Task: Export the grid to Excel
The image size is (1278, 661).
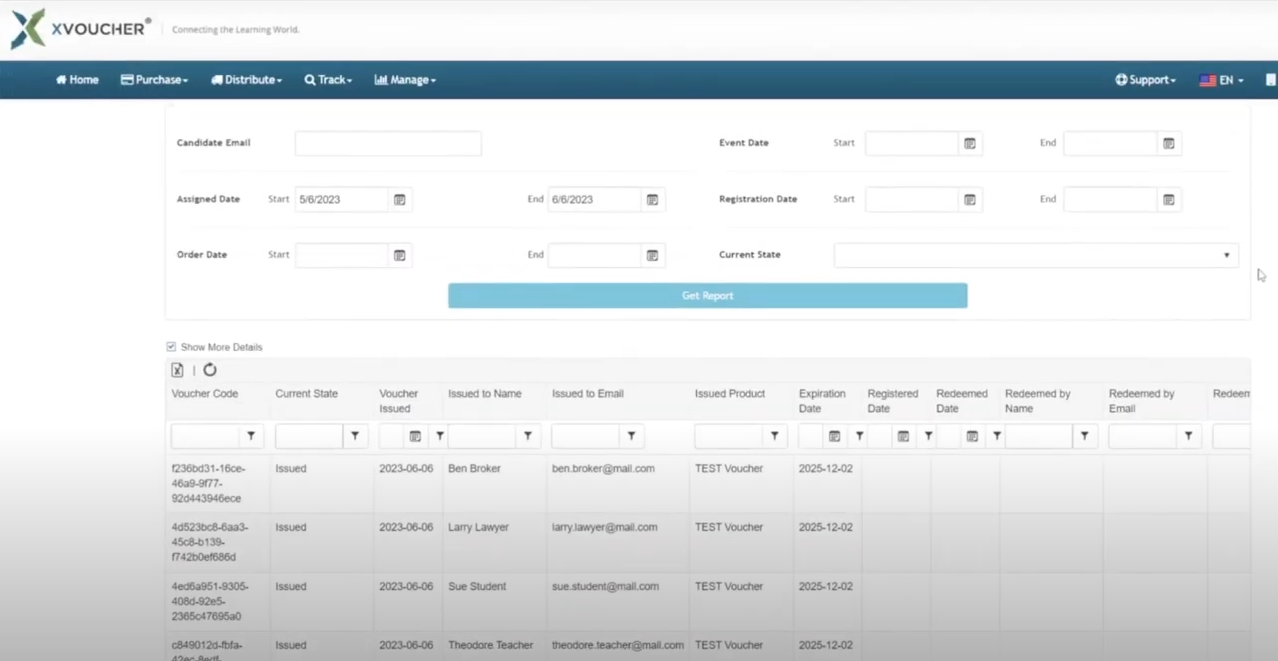Action: click(177, 370)
